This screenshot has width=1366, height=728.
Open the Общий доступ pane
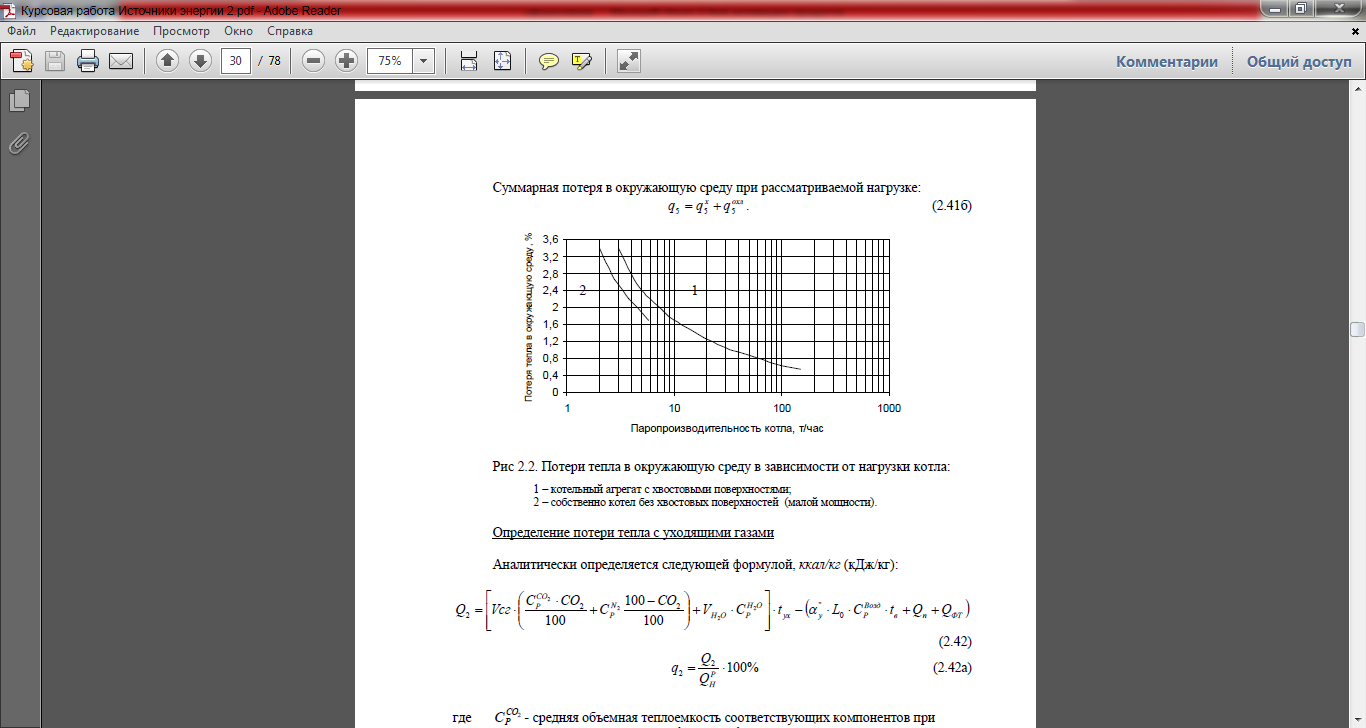1298,61
